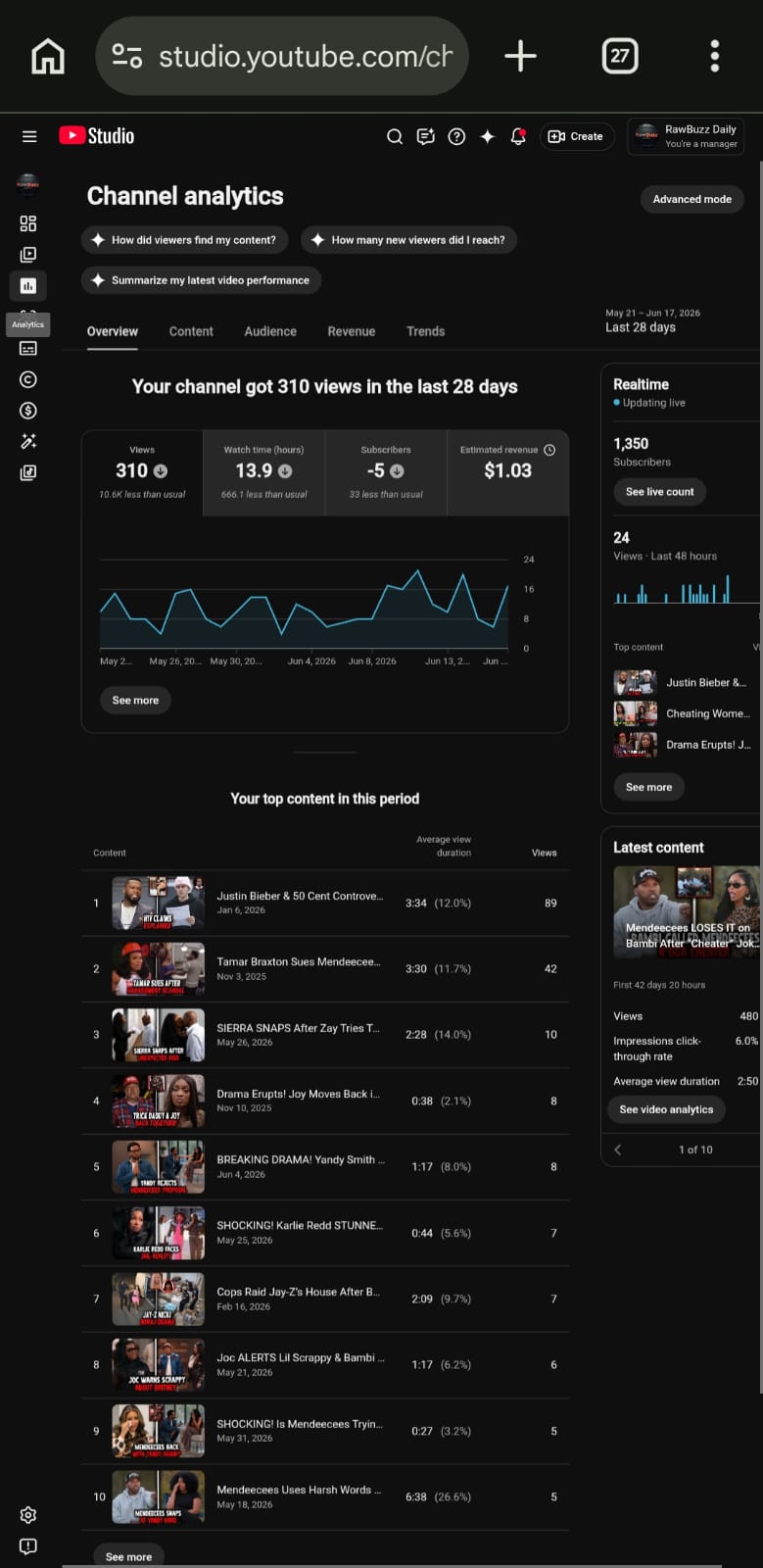Switch to the Audience tab

coord(270,331)
